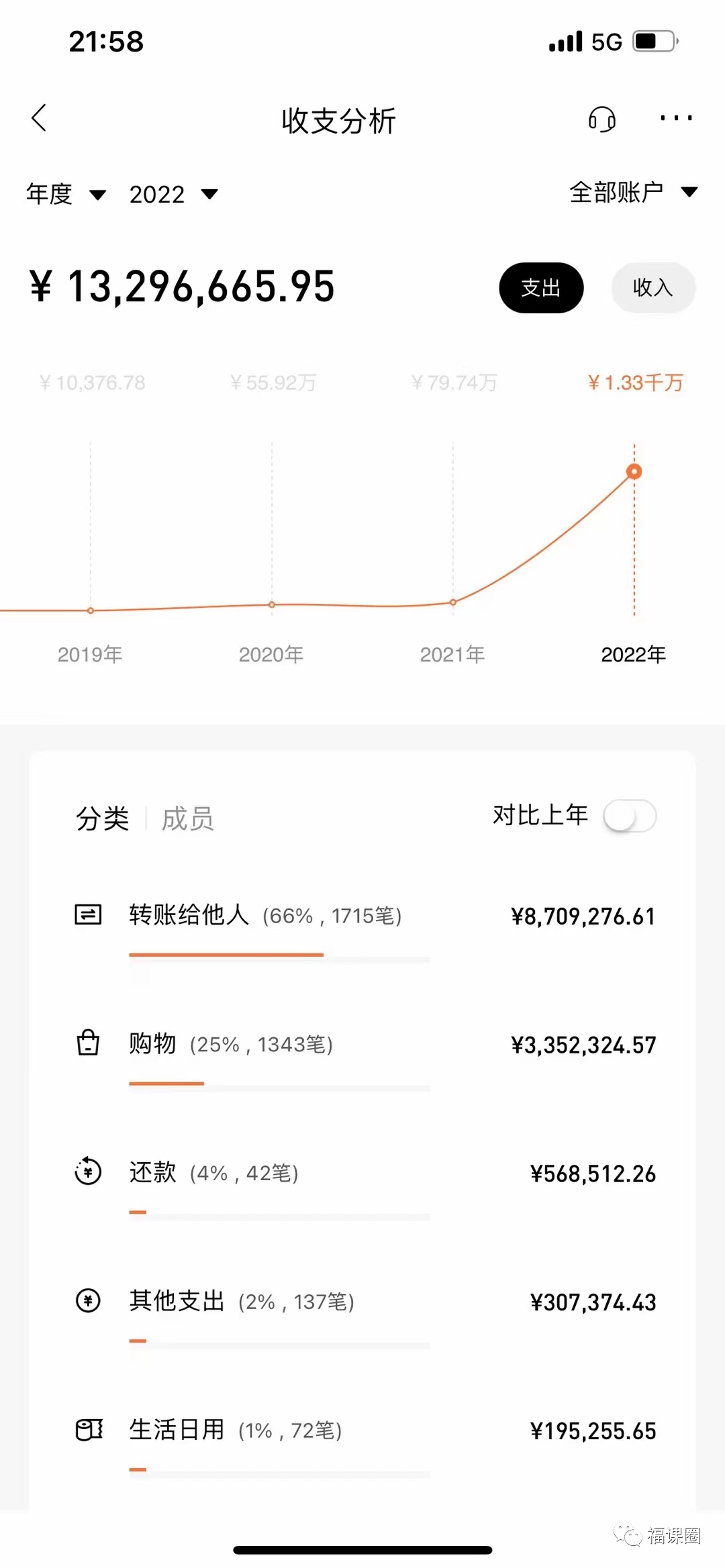
Task: Open the 还款 category row
Action: point(362,1187)
